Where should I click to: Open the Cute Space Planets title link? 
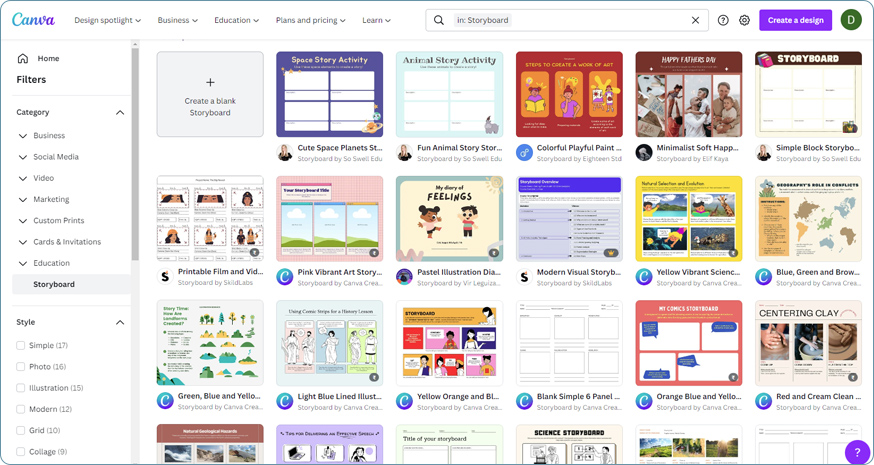pyautogui.click(x=340, y=148)
